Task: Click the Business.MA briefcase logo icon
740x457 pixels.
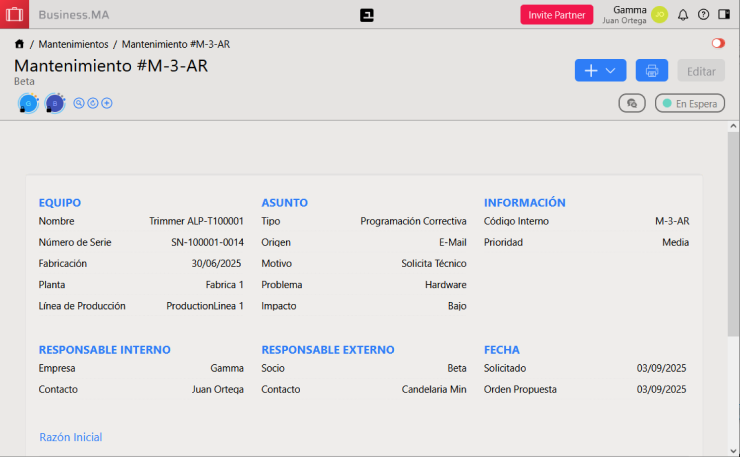Action: click(x=14, y=15)
